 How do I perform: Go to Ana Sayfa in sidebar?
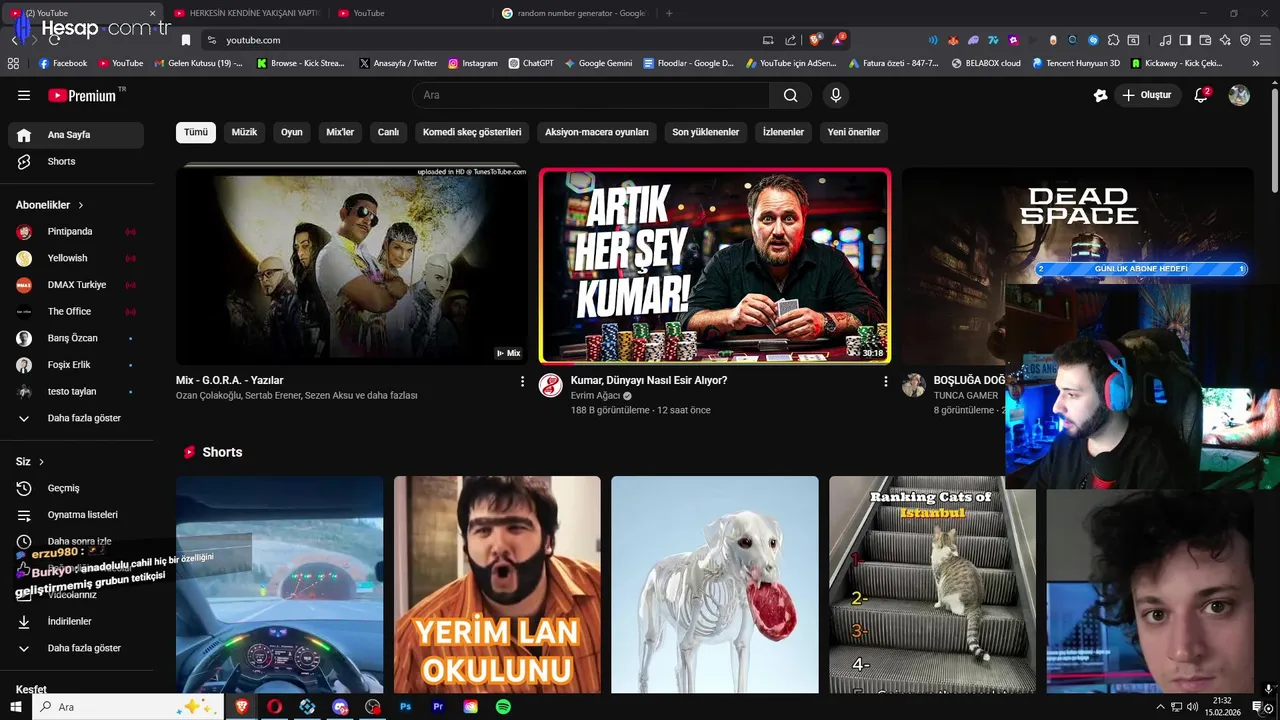pos(76,135)
